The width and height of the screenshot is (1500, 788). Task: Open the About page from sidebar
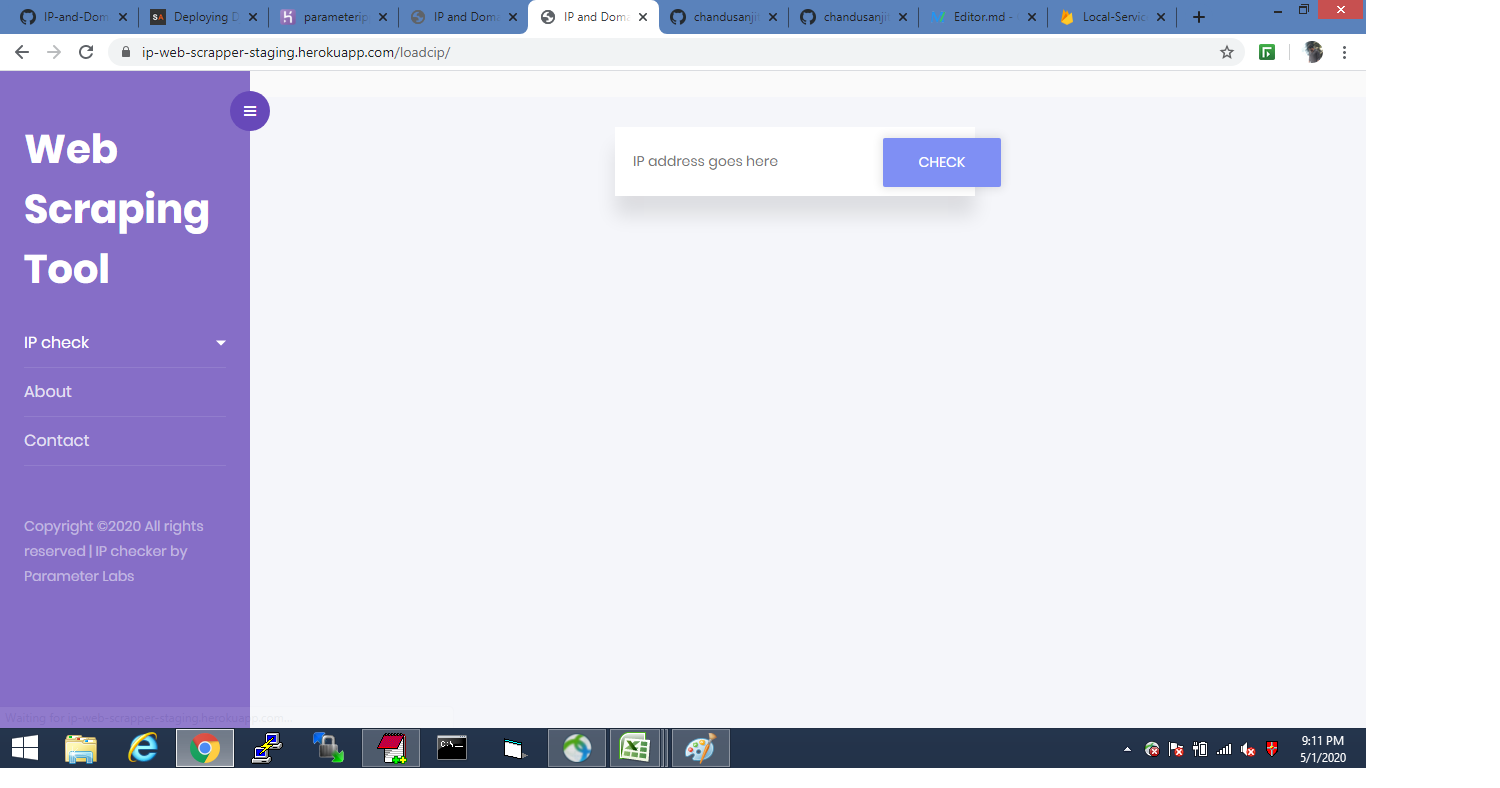click(x=48, y=392)
